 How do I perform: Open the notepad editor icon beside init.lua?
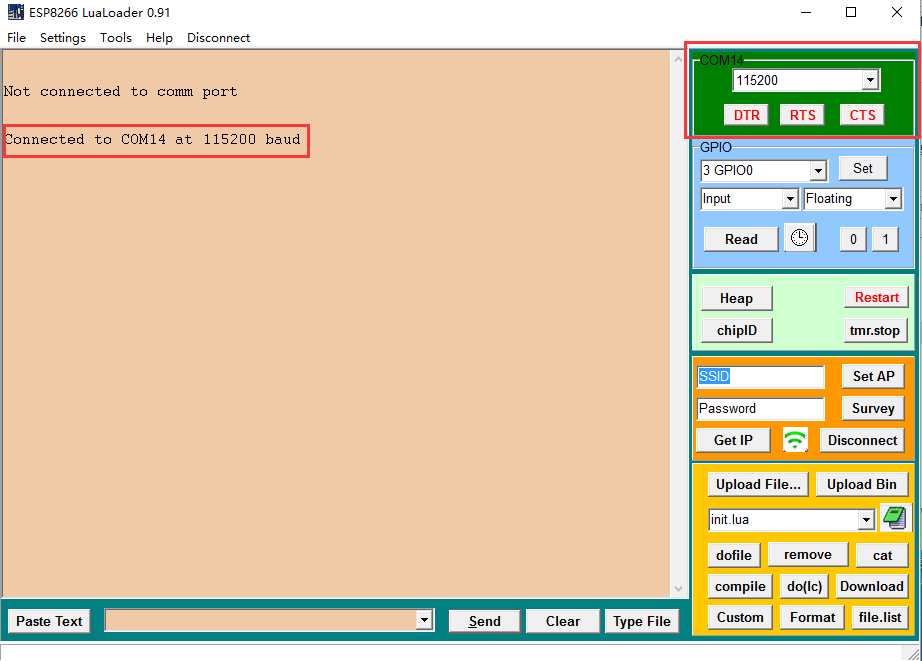[893, 518]
